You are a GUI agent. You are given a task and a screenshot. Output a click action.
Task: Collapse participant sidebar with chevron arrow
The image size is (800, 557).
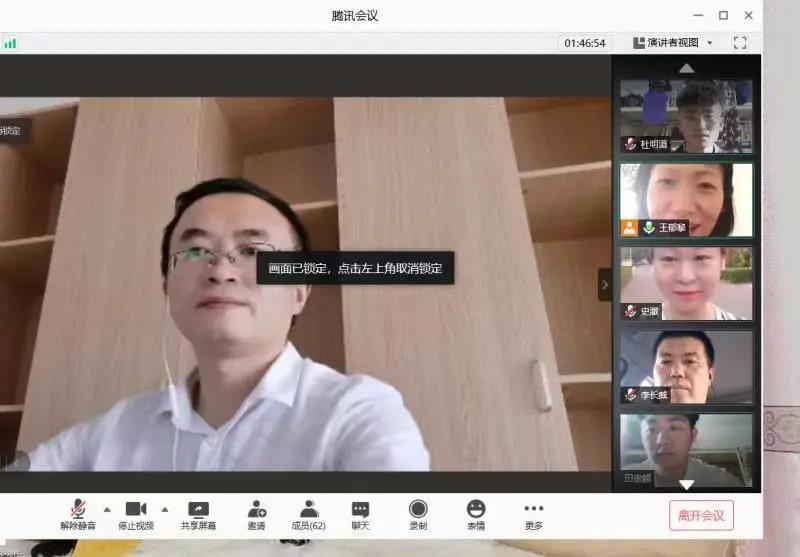point(604,284)
